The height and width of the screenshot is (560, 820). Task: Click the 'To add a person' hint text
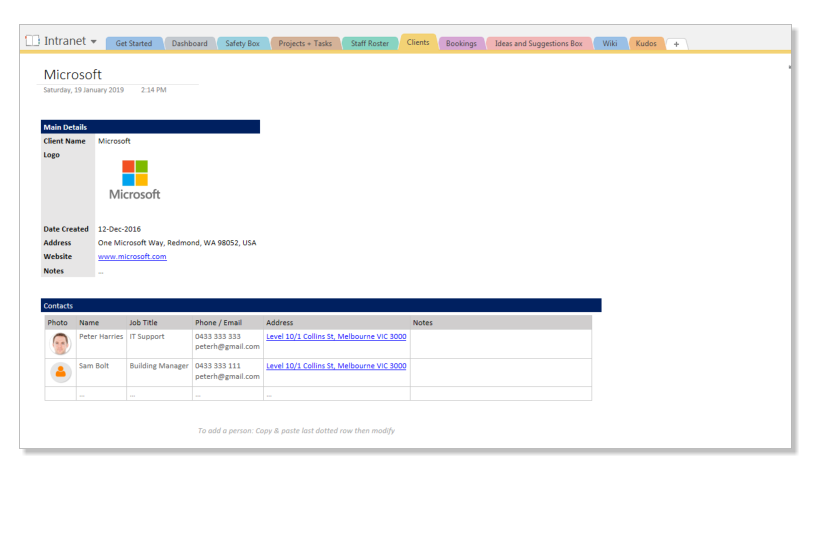(296, 431)
